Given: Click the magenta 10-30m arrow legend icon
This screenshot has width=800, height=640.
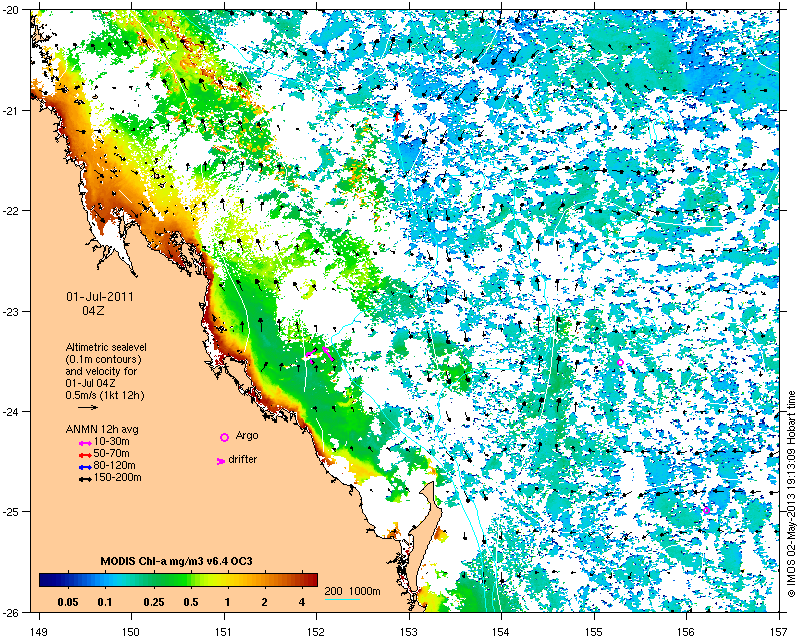Looking at the screenshot, I should coord(85,442).
